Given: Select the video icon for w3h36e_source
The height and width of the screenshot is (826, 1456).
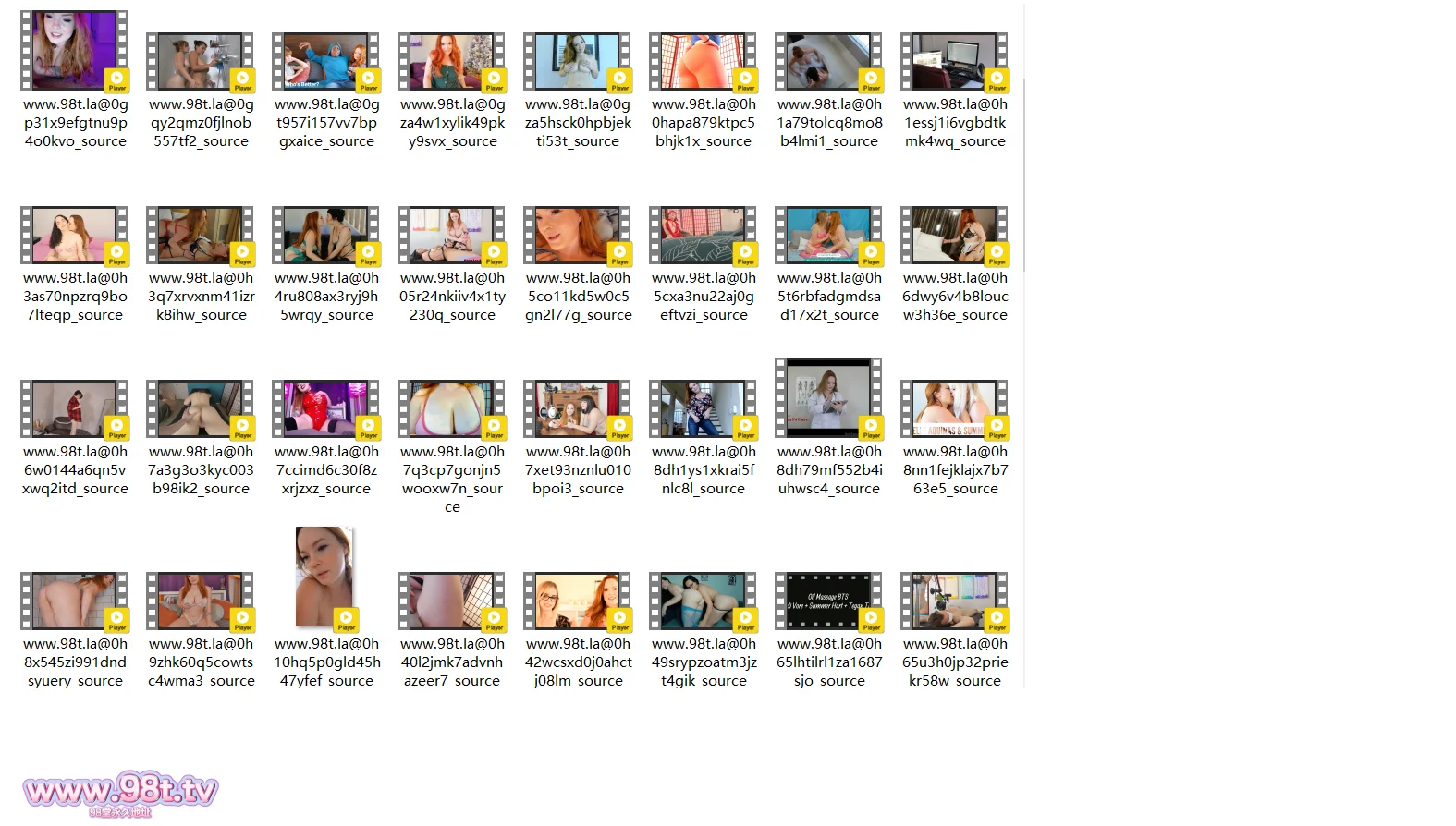Looking at the screenshot, I should click(x=955, y=237).
